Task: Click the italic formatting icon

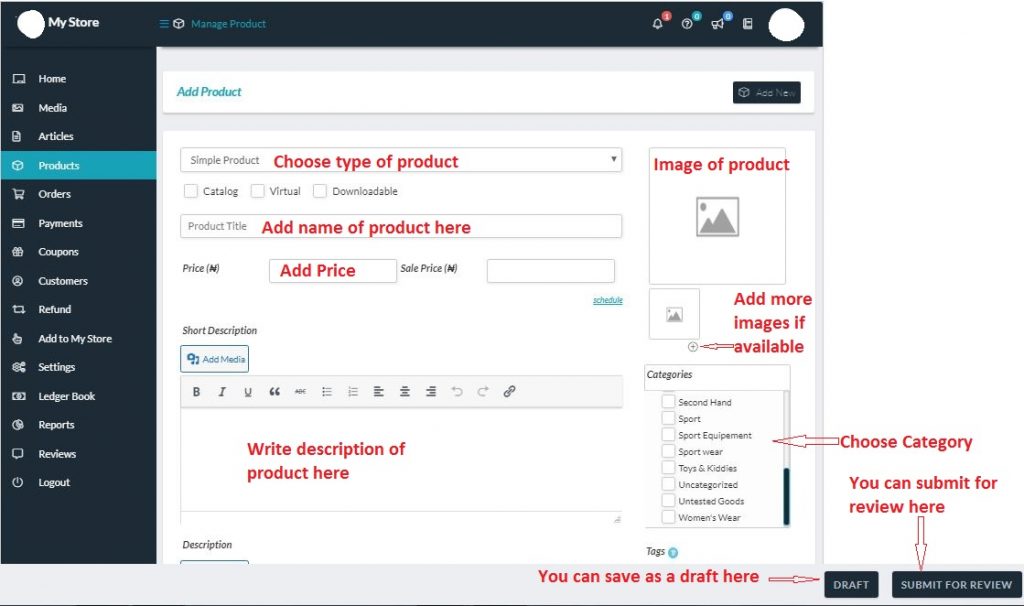Action: click(x=222, y=392)
